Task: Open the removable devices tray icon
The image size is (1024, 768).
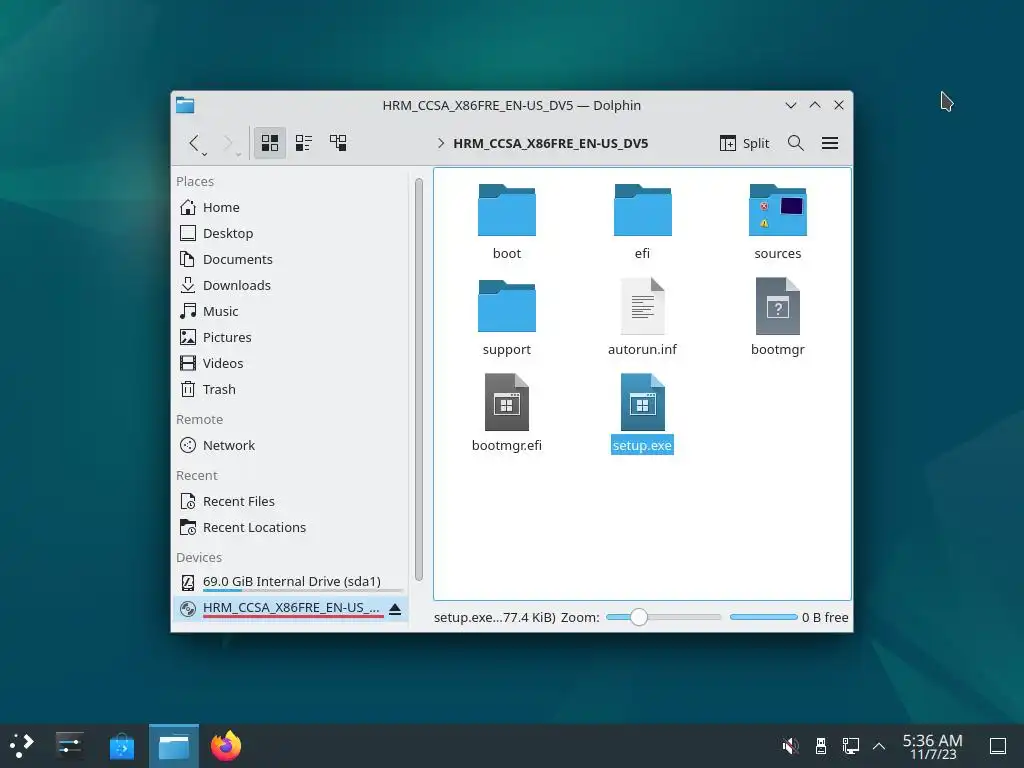Action: tap(821, 746)
